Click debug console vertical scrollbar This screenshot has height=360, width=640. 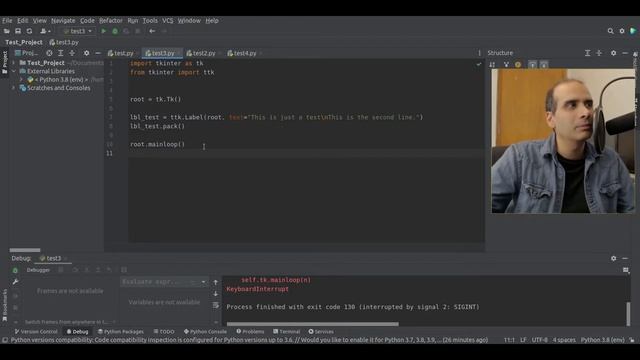tap(628, 313)
